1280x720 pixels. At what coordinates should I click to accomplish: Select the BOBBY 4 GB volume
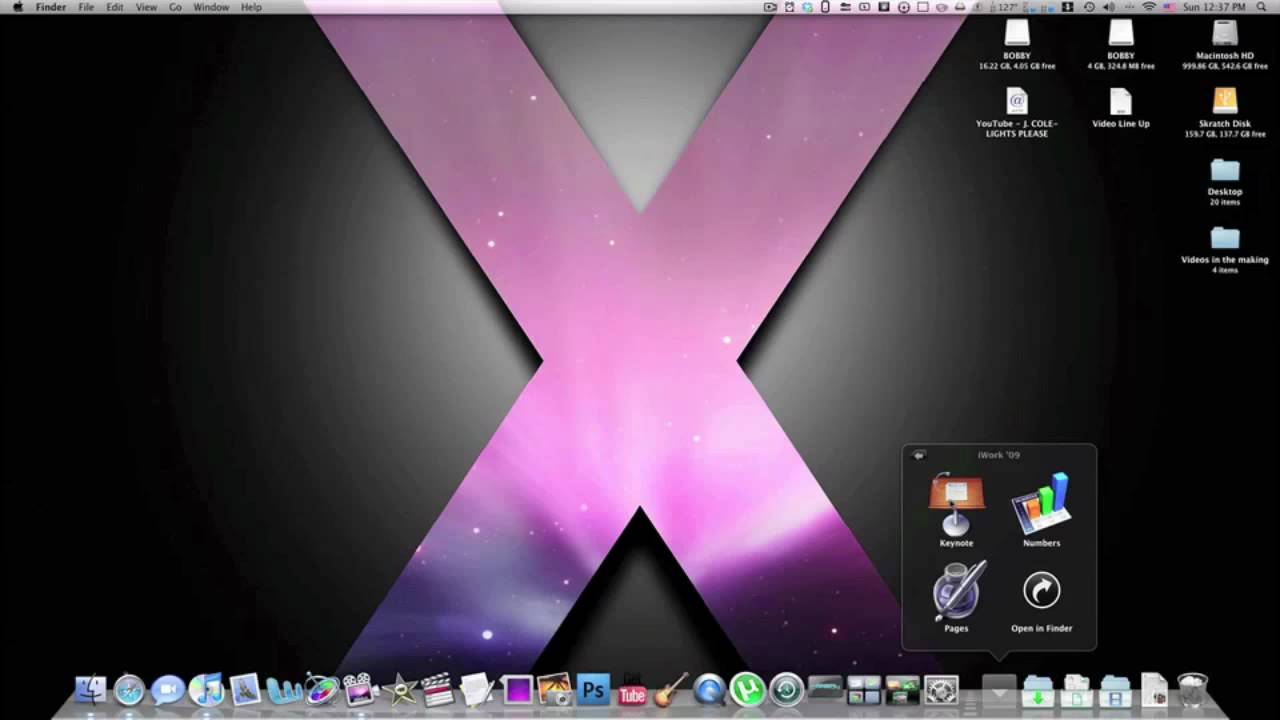(1121, 33)
